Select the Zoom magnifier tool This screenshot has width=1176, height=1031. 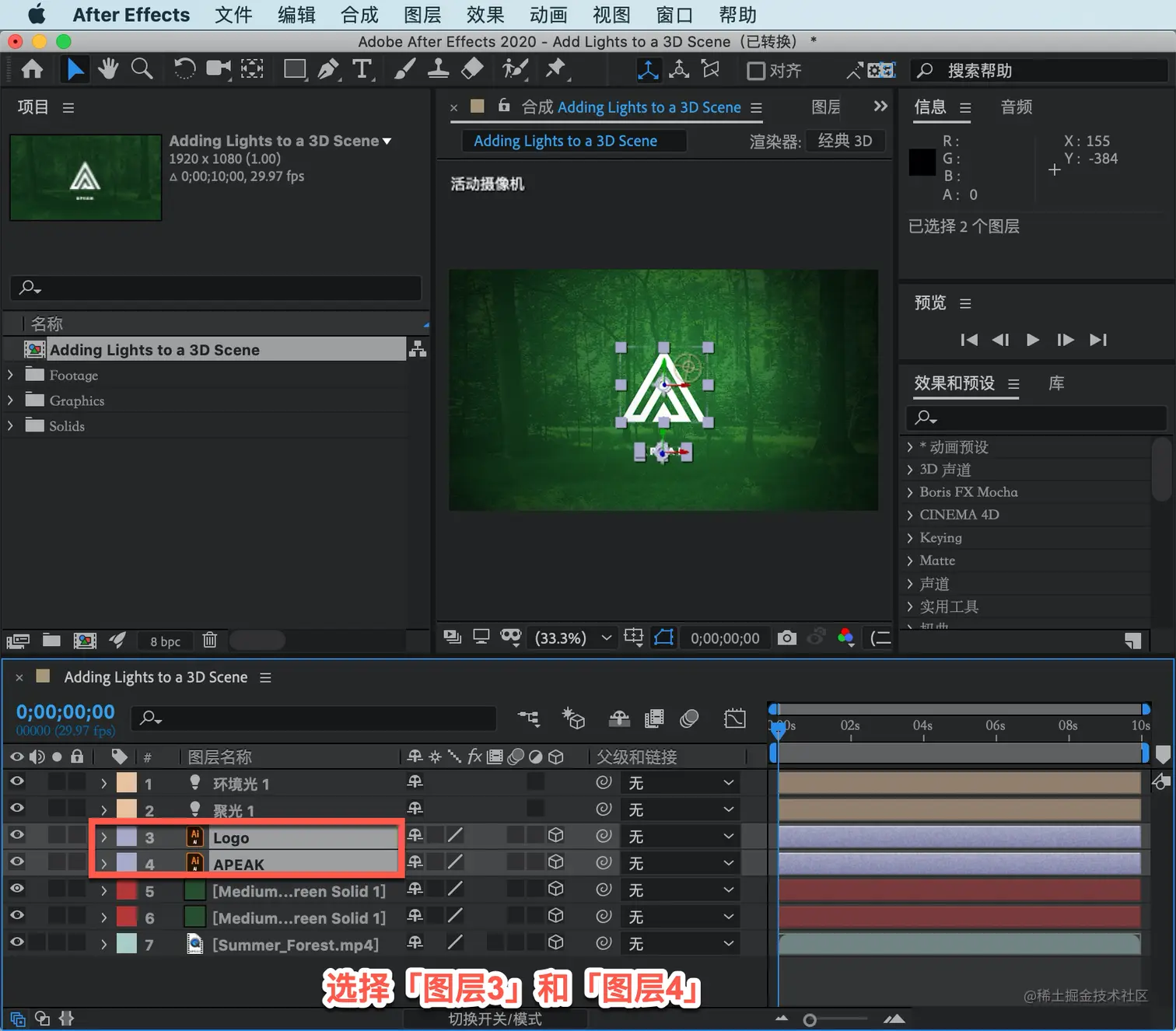coord(142,70)
